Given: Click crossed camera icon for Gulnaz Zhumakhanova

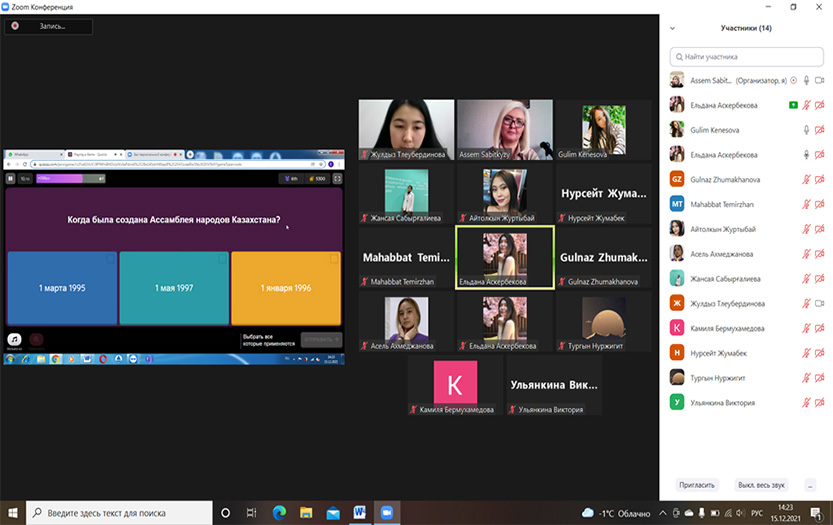Looking at the screenshot, I should tap(819, 179).
